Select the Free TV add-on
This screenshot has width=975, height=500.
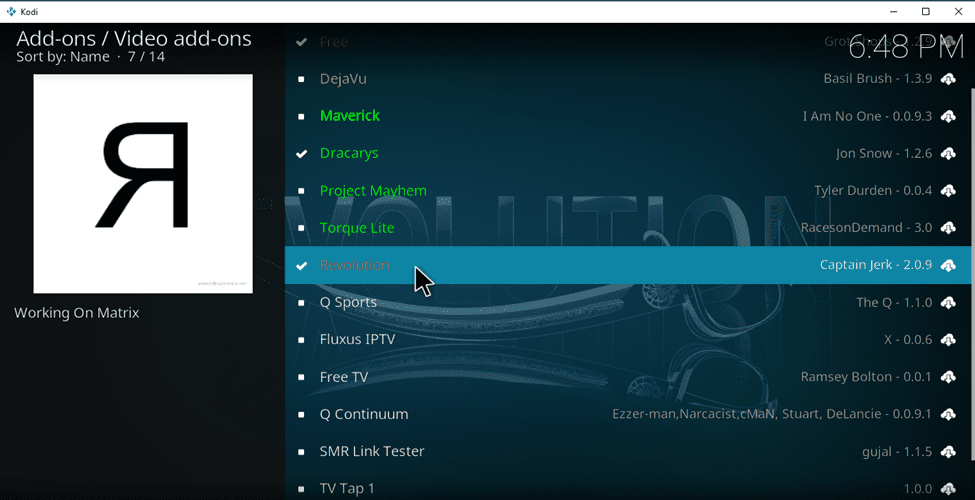point(627,377)
